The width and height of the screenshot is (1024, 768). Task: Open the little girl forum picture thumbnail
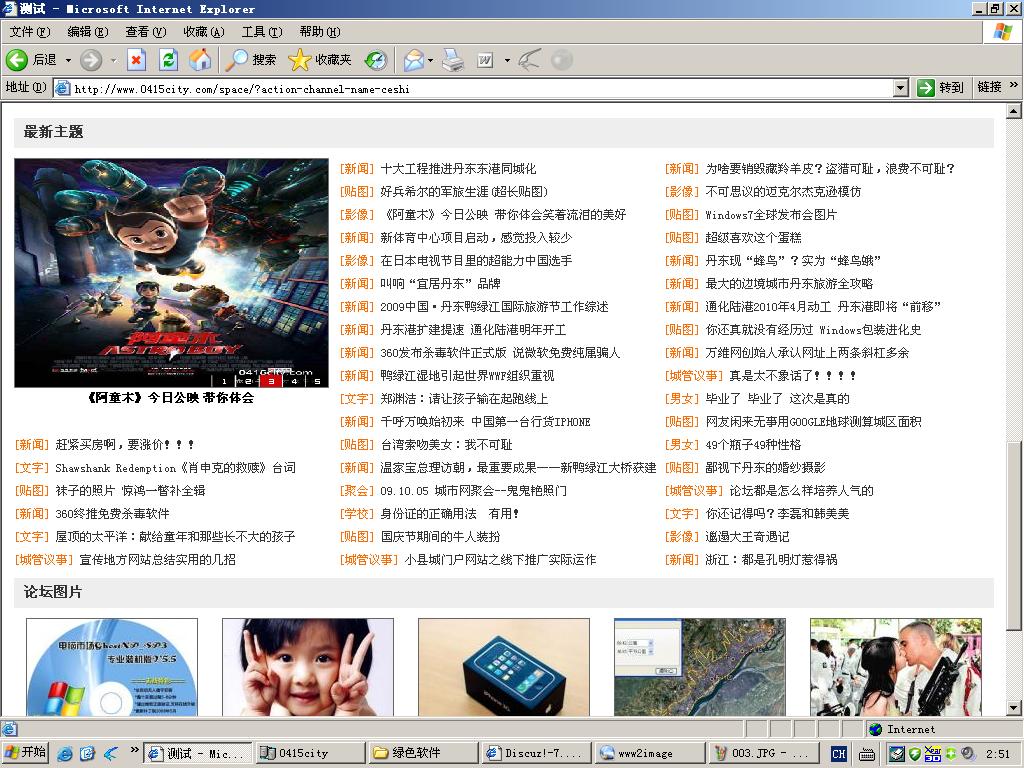(x=308, y=667)
